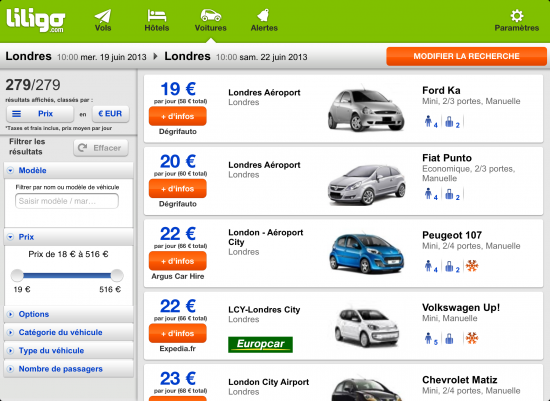Click Peugeot 107 air conditioning snowflake
This screenshot has height=401, width=550.
pyautogui.click(x=472, y=266)
